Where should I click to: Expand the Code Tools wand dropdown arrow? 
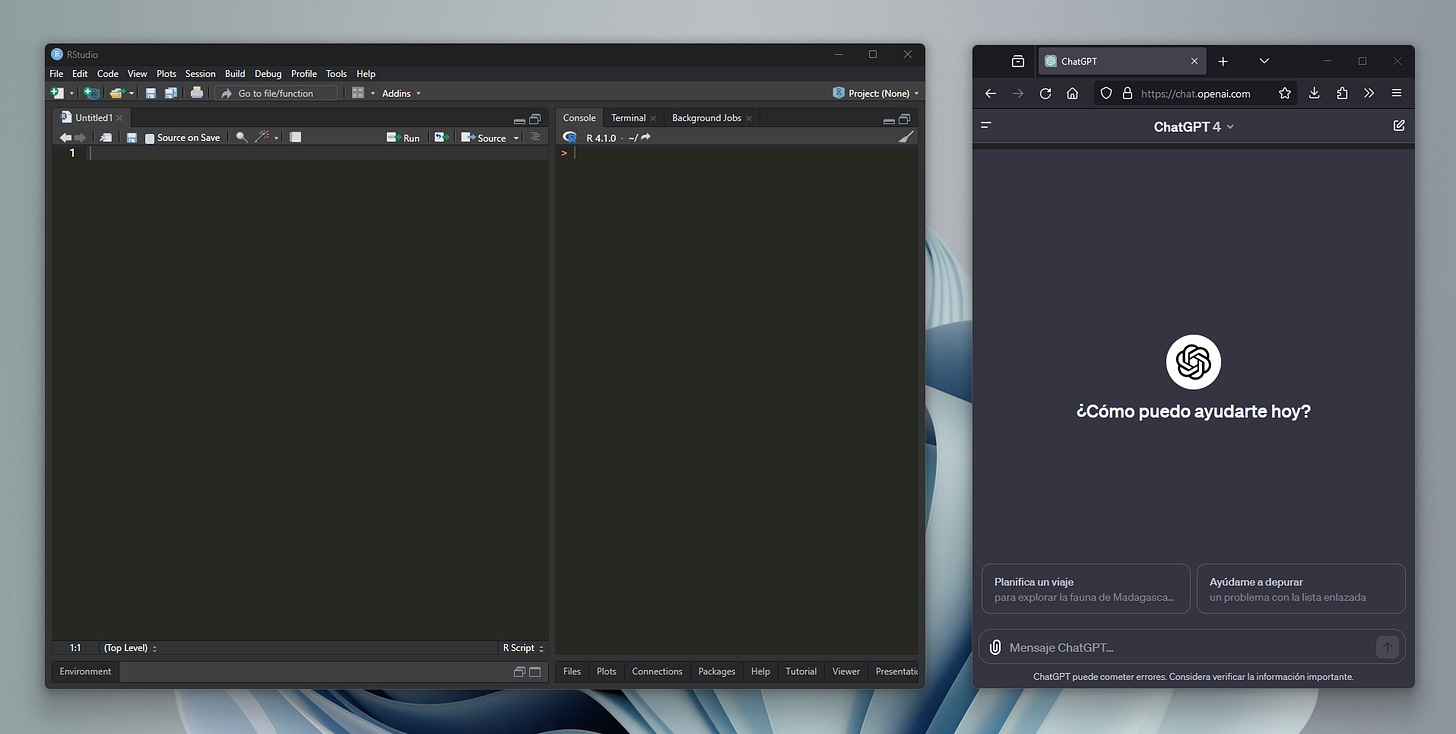click(x=276, y=138)
